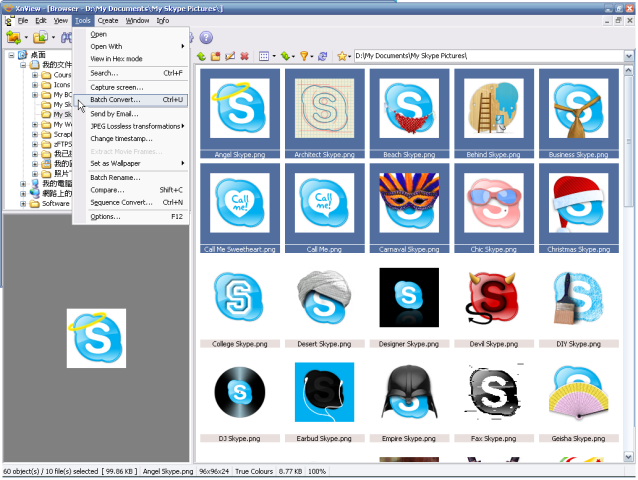Click the Designer Skype.png file name
Viewport: 638px width, 480px height.
(409, 344)
